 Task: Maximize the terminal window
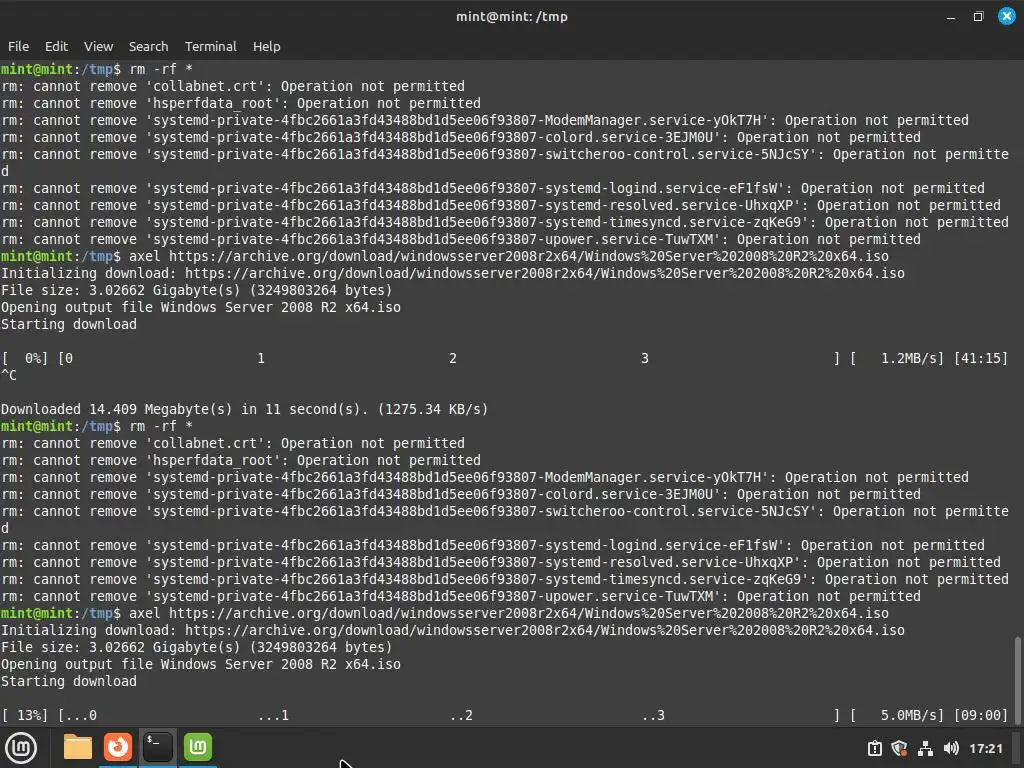(978, 17)
